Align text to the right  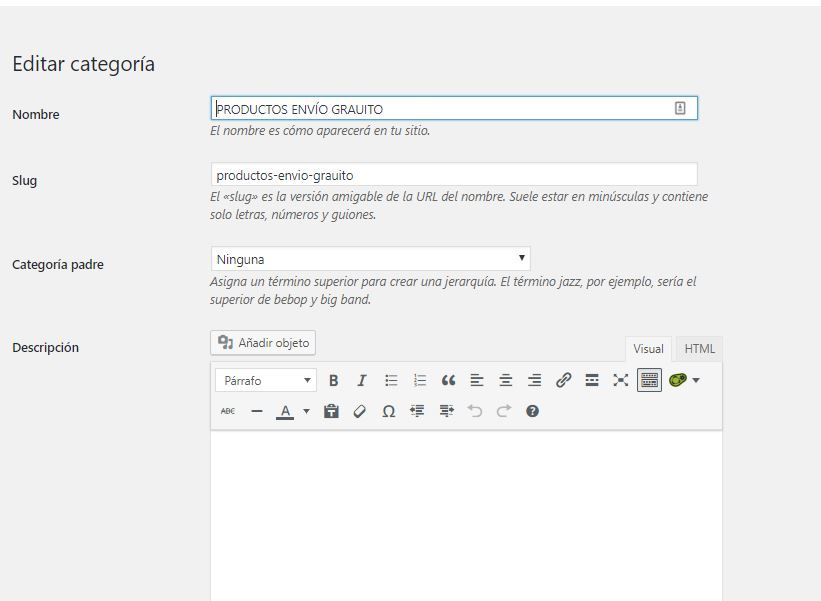[535, 381]
